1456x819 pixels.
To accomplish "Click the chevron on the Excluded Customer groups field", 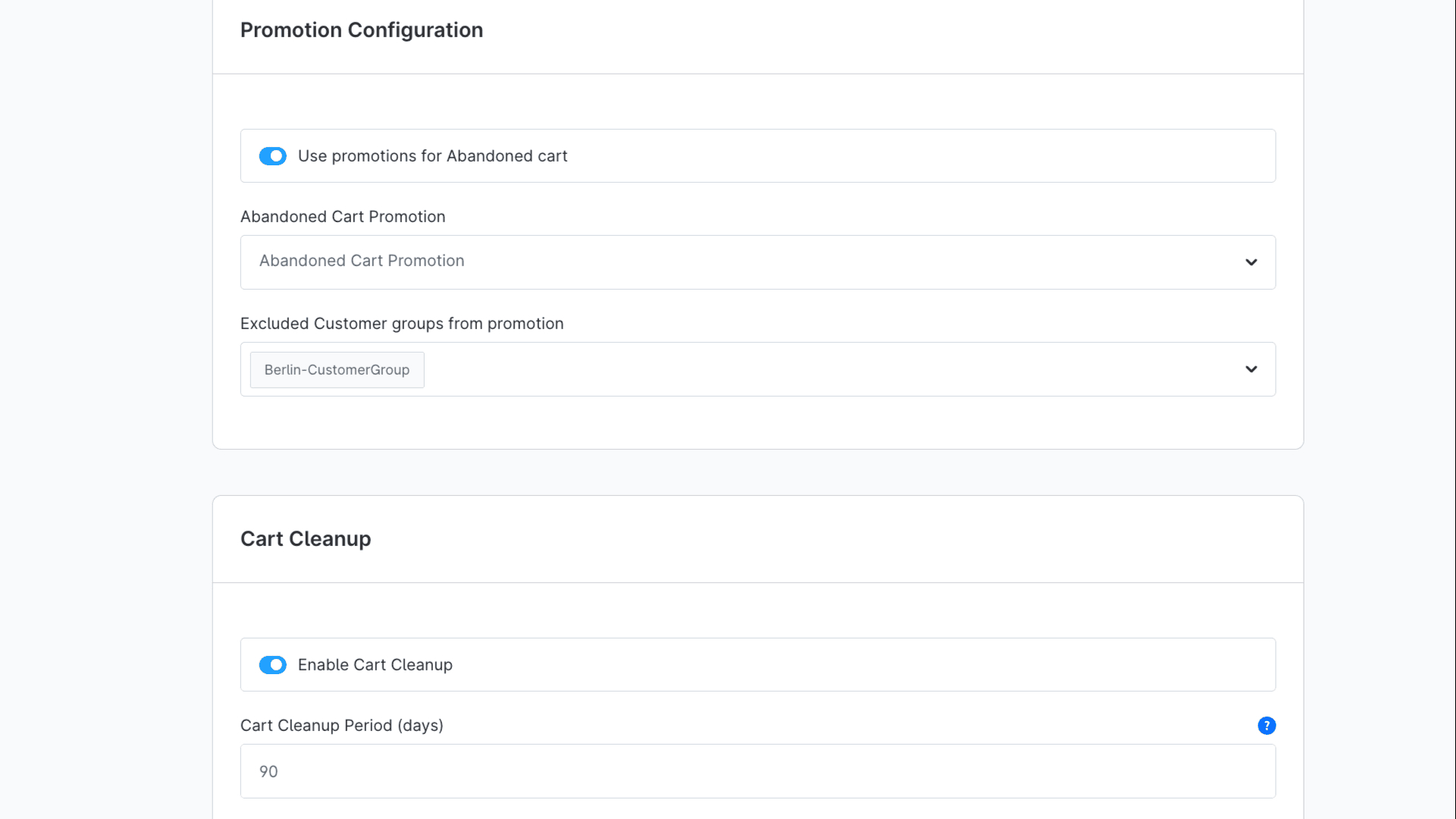I will (1251, 369).
